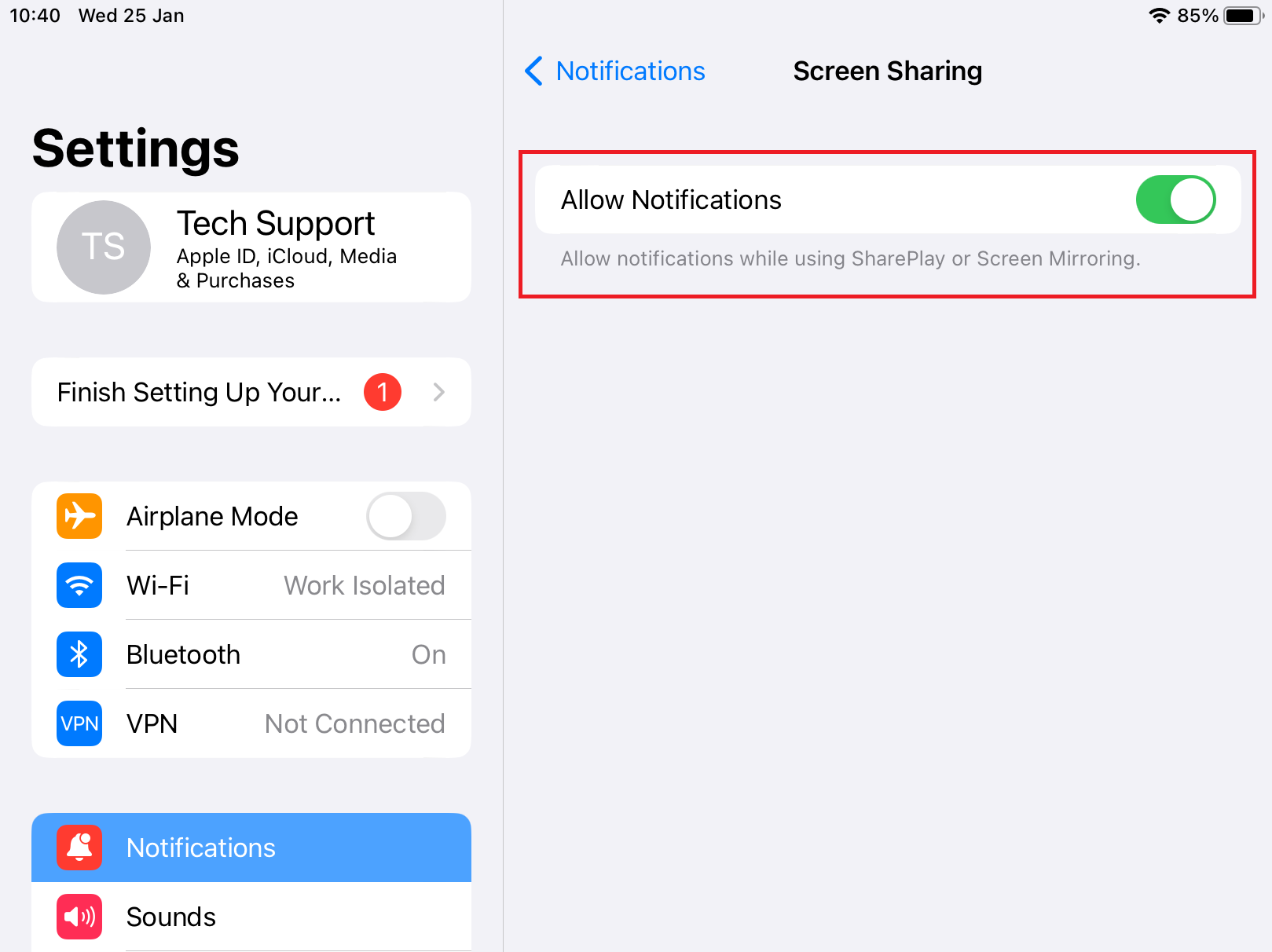This screenshot has height=952, width=1272.
Task: Tap the orange Airplane Mode icon
Action: pyautogui.click(x=79, y=516)
